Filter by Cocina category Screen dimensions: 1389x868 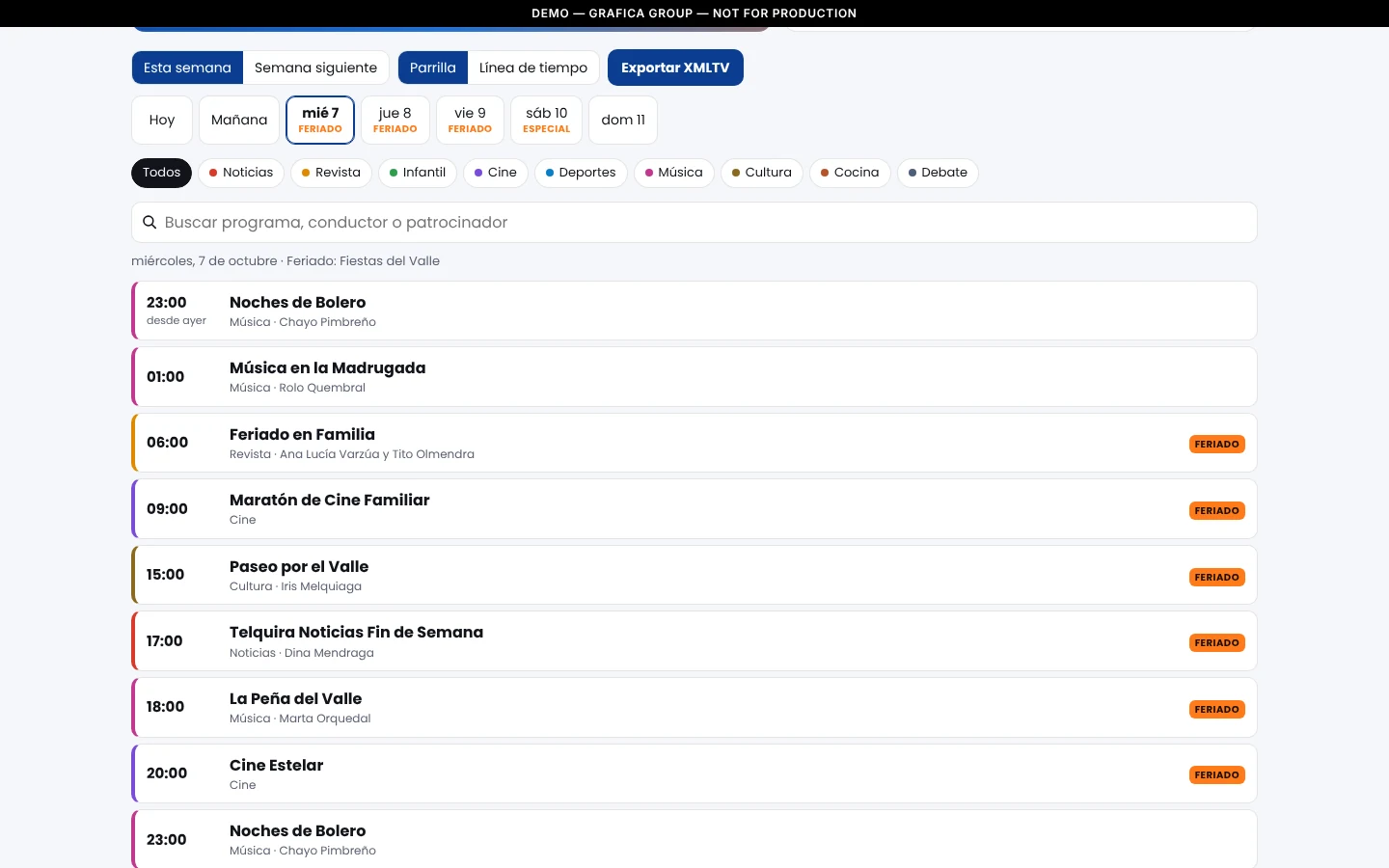tap(850, 173)
